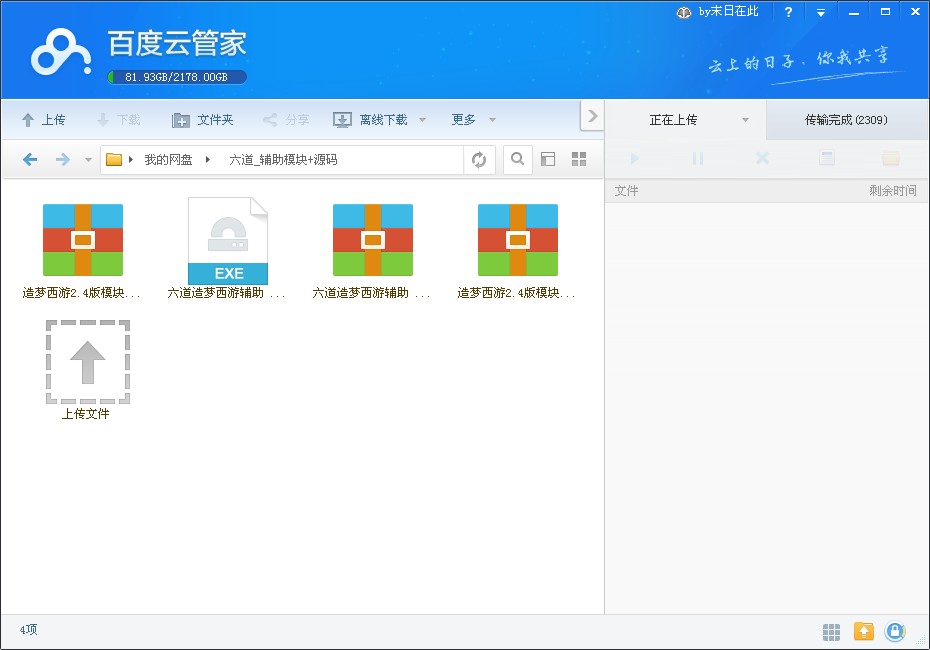Create a new folder with 文件夹 button

point(202,120)
